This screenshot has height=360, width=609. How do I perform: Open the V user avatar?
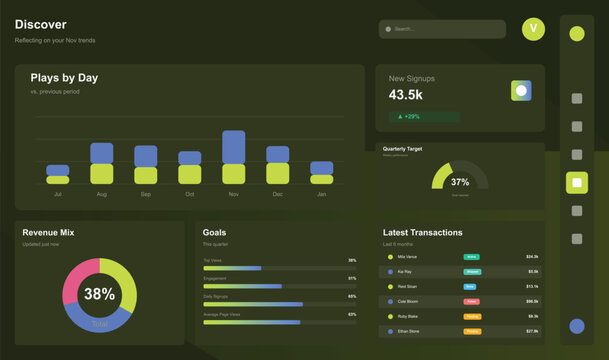tap(533, 29)
